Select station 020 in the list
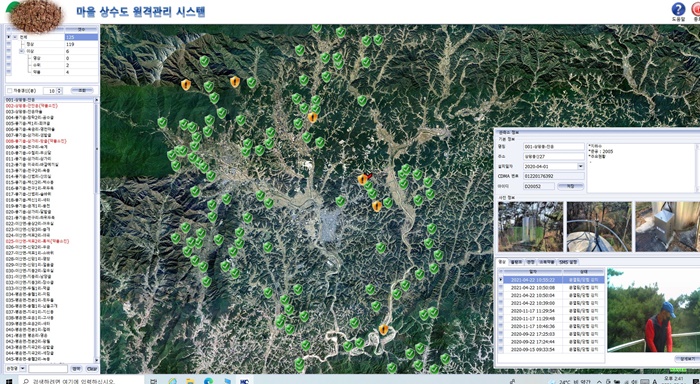The width and height of the screenshot is (700, 384). [x=49, y=212]
